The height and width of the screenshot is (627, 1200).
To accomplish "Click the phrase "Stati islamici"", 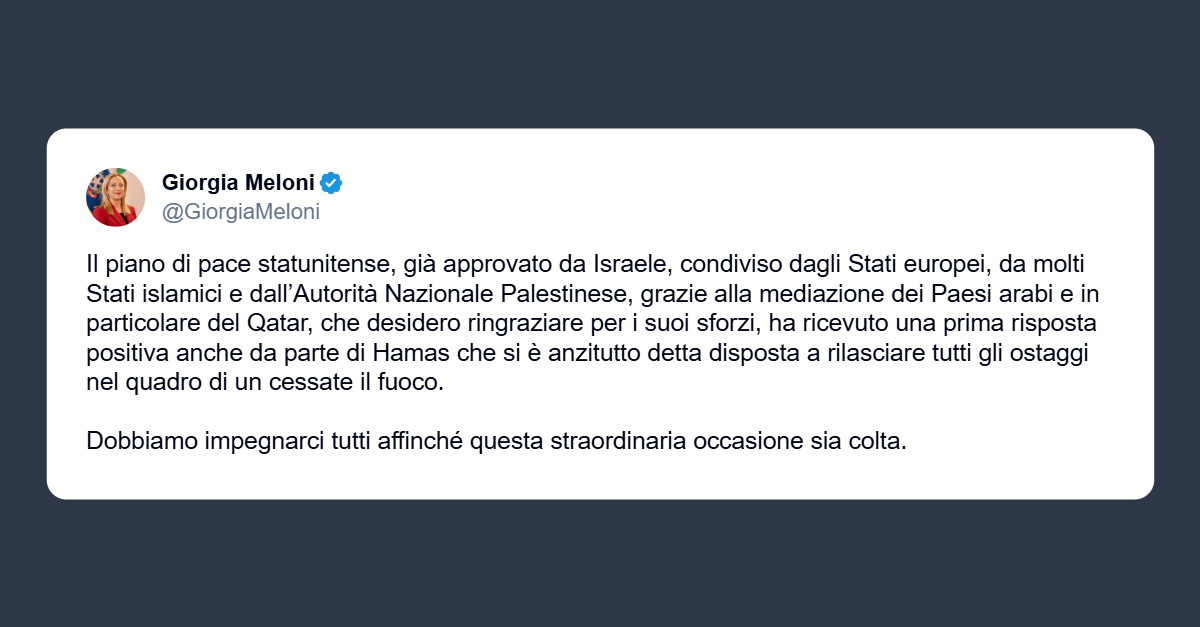I will (144, 296).
